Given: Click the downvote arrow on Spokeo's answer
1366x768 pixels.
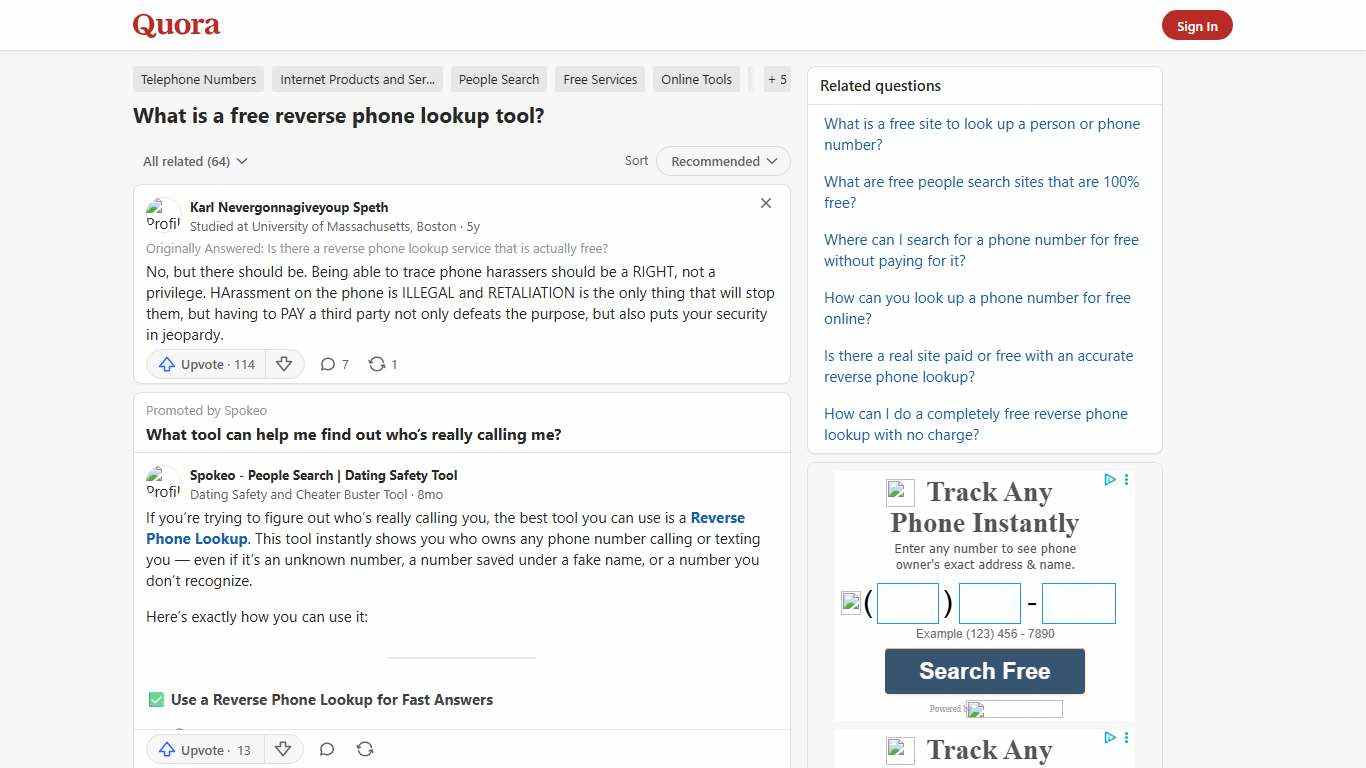Looking at the screenshot, I should (x=283, y=749).
